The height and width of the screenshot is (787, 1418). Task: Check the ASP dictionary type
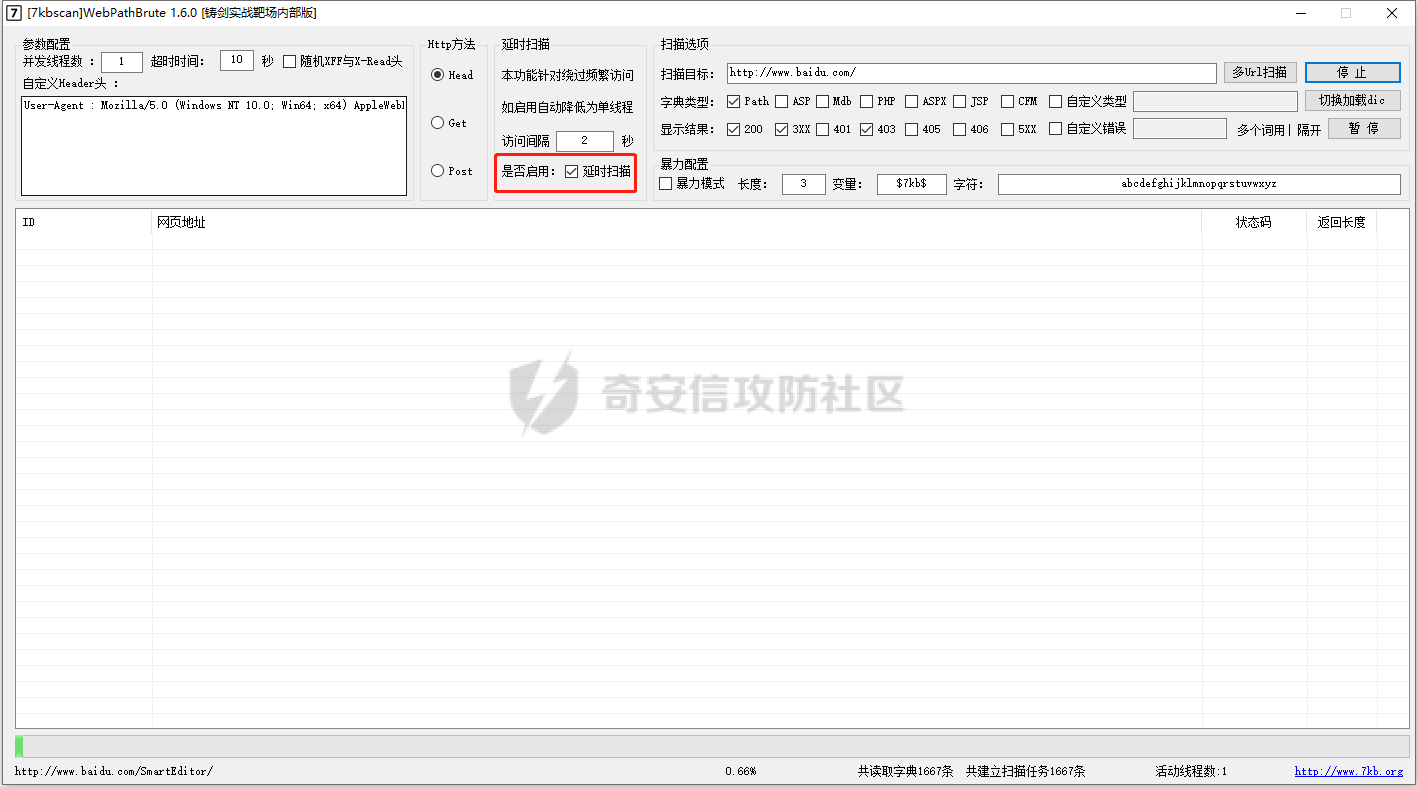pos(780,101)
